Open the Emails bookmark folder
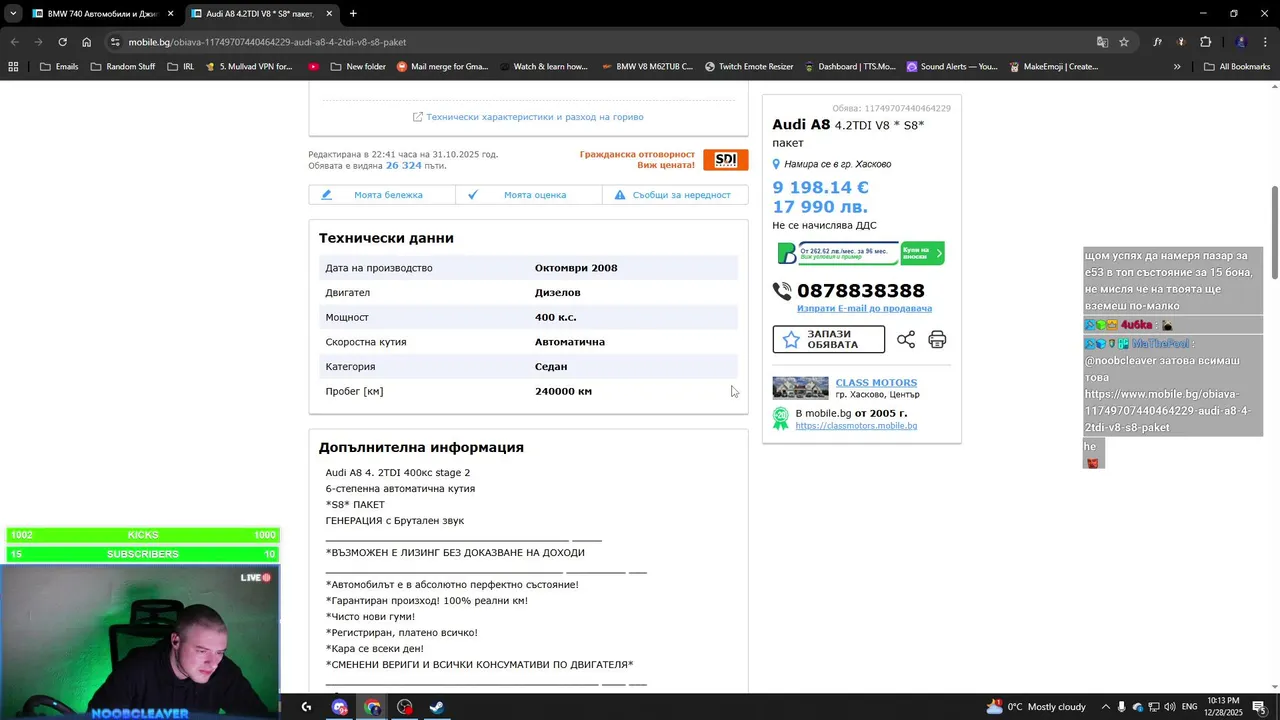The width and height of the screenshot is (1280, 720). 59,67
